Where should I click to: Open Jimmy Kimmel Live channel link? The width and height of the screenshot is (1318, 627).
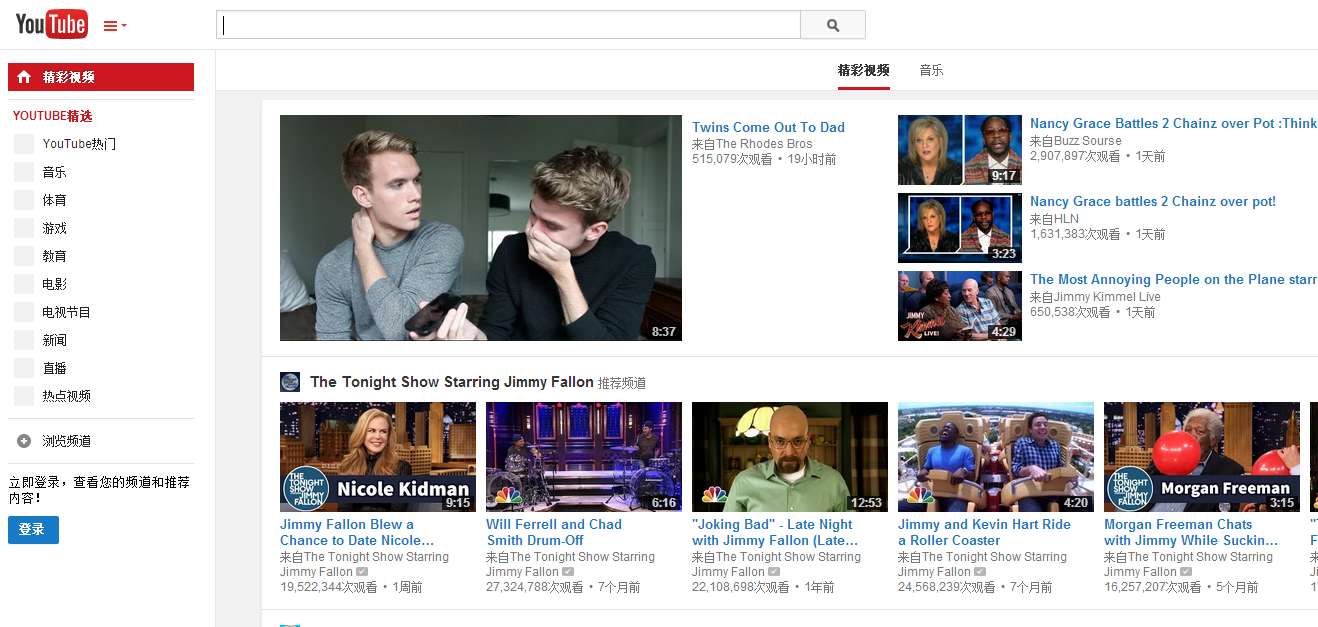pos(1107,297)
